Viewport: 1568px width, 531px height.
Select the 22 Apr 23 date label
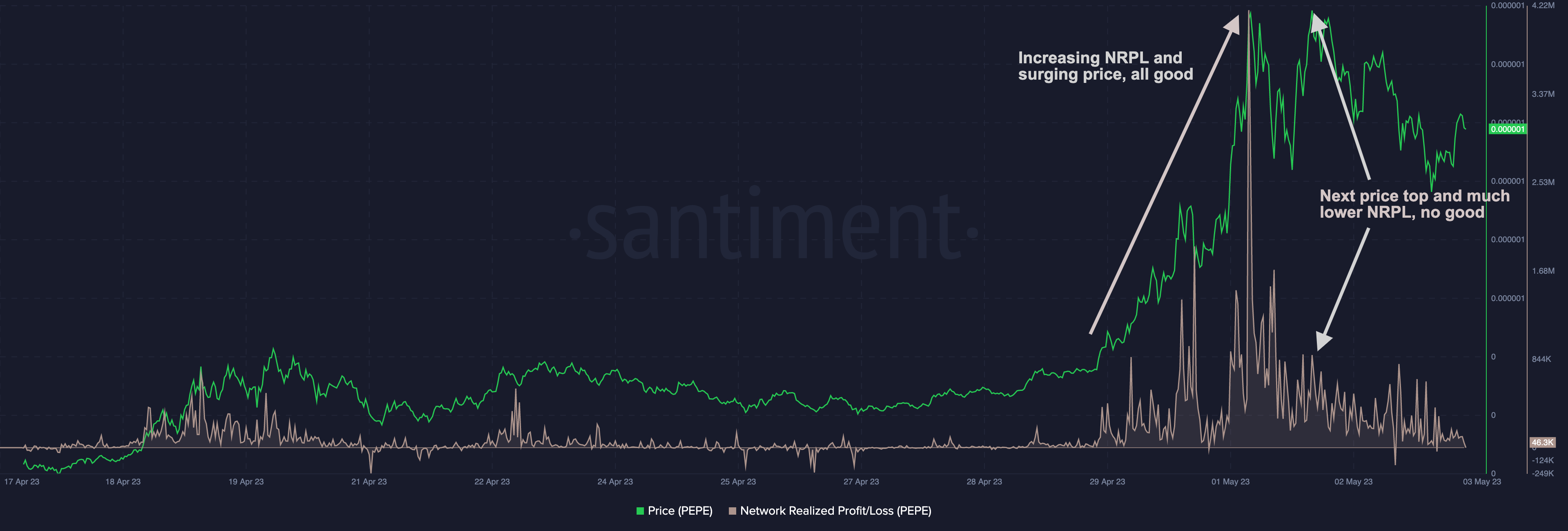pyautogui.click(x=492, y=482)
